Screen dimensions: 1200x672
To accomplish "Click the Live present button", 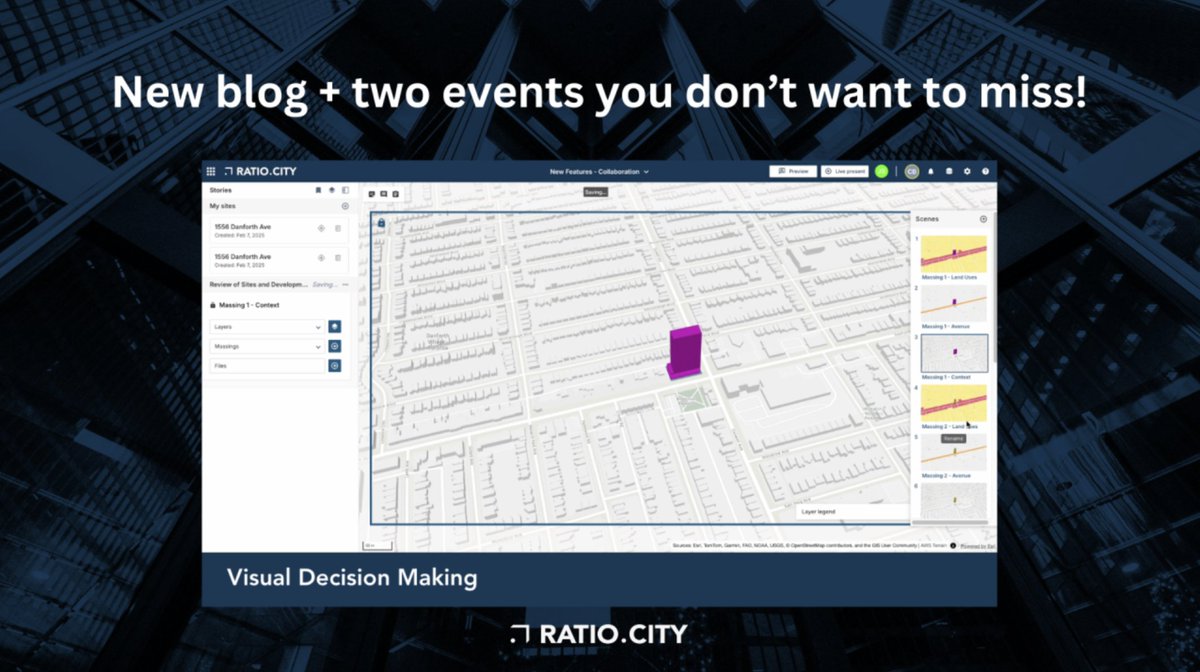I will [845, 171].
